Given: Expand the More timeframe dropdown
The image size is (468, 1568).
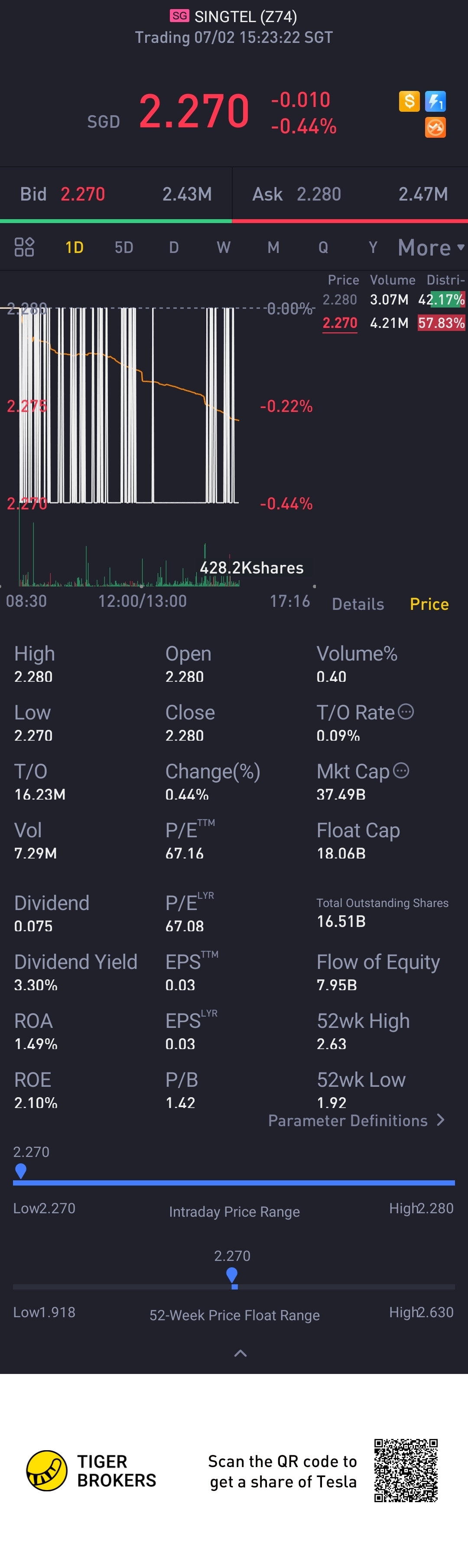Looking at the screenshot, I should [x=431, y=248].
